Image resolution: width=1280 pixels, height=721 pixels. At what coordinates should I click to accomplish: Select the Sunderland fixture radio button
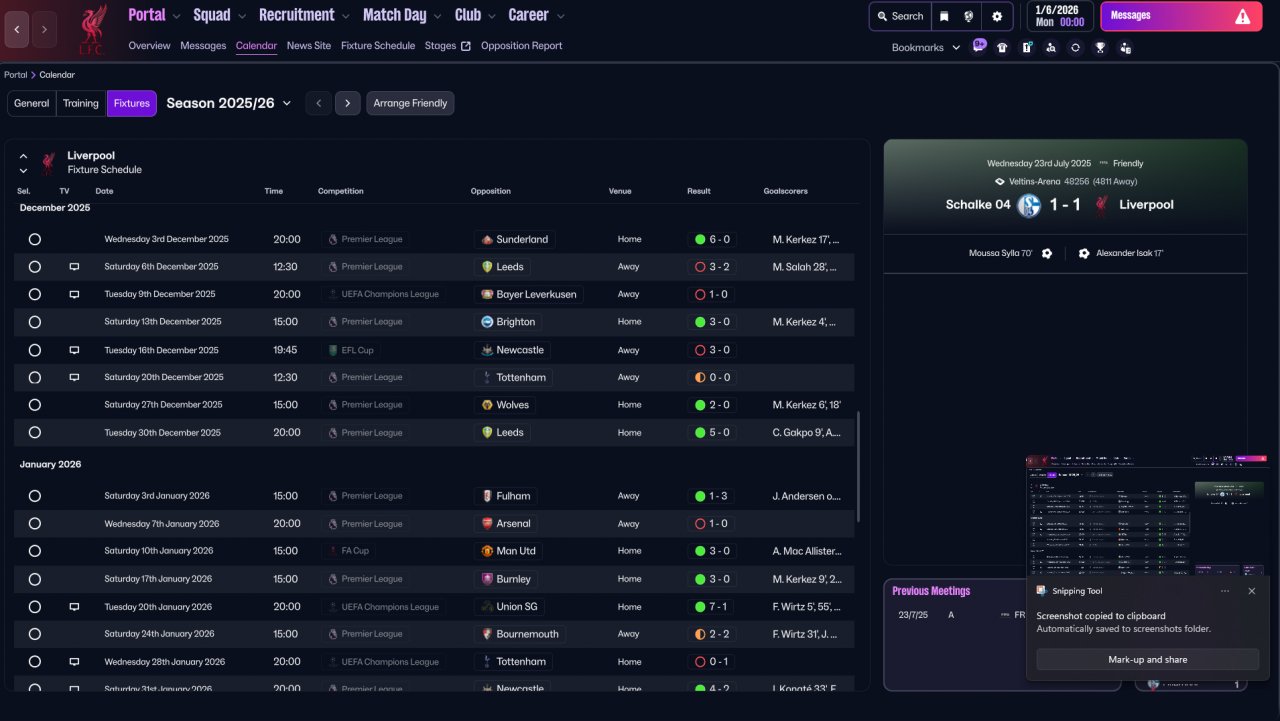point(35,240)
